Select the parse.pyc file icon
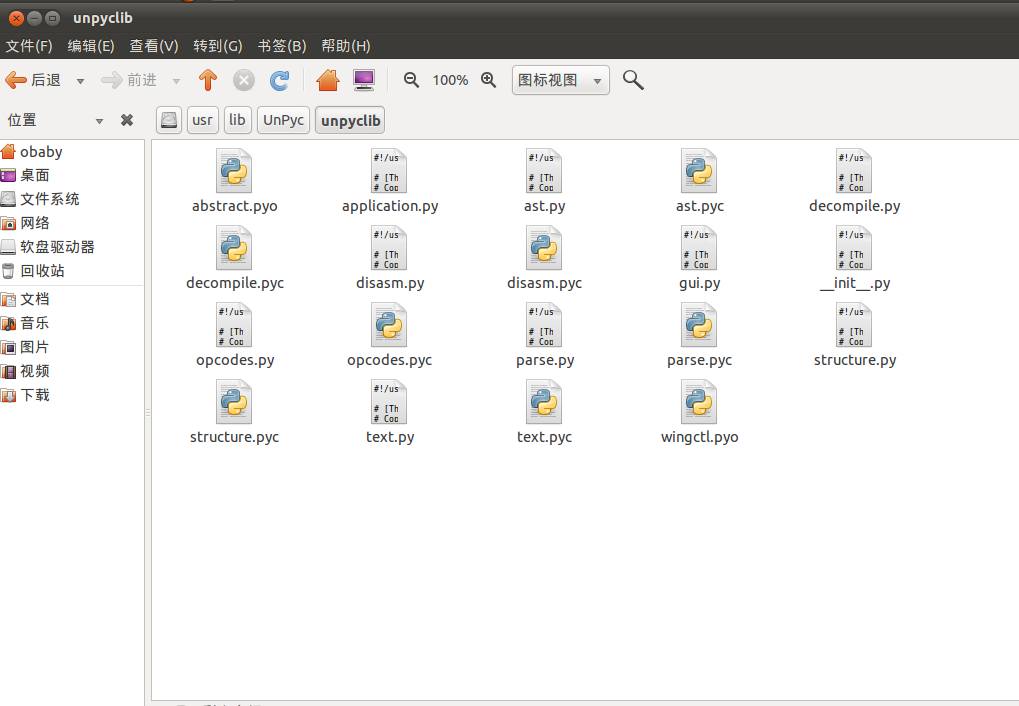Image resolution: width=1019 pixels, height=706 pixels. 699,325
